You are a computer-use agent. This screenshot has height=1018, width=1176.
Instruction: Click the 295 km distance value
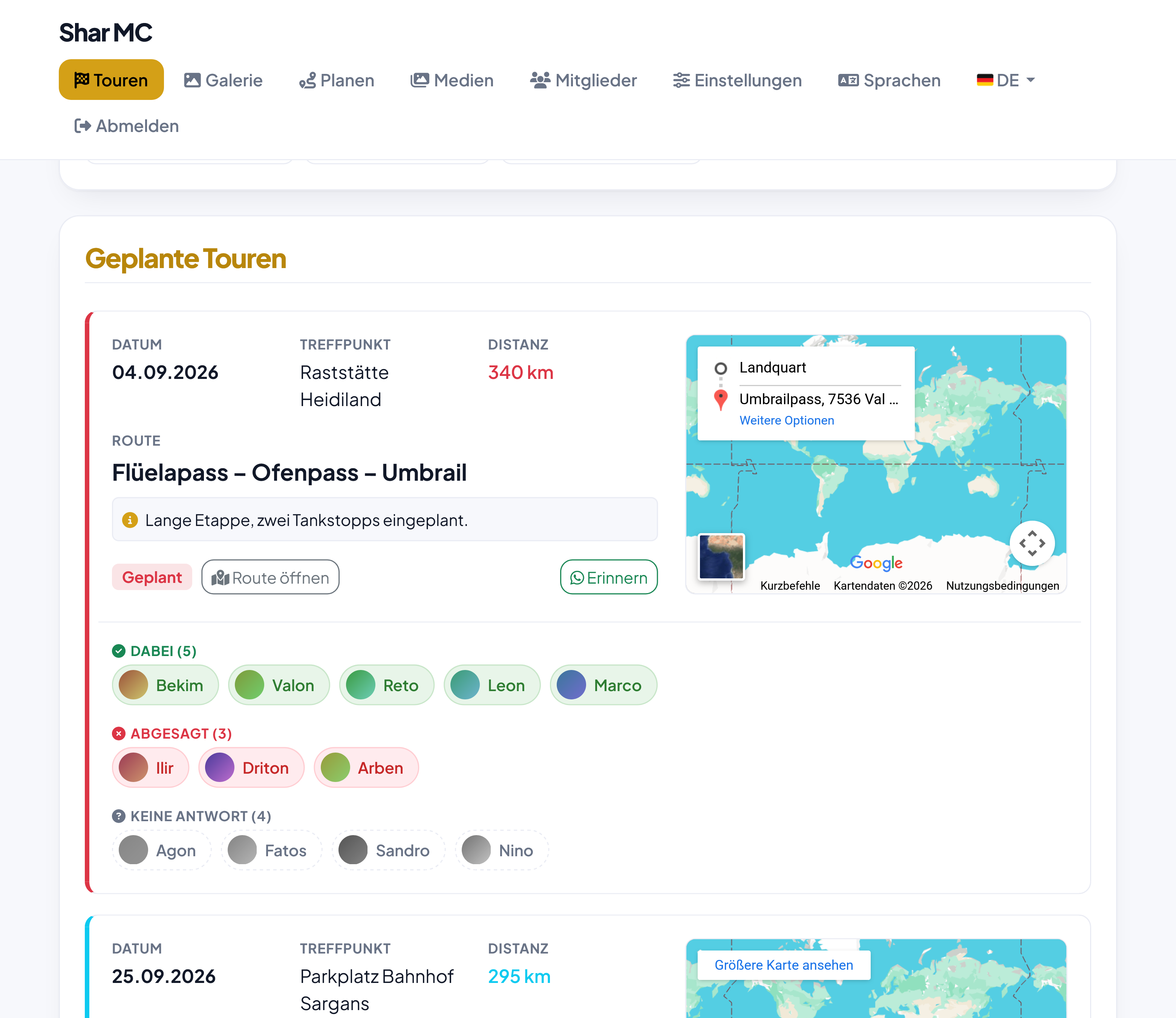[x=519, y=976]
